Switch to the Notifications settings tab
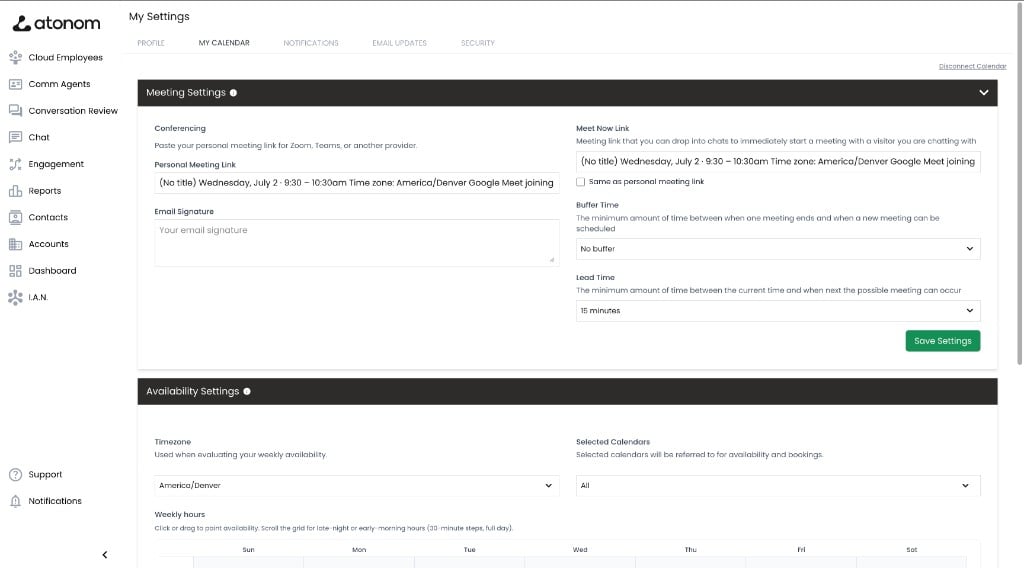 click(x=311, y=43)
